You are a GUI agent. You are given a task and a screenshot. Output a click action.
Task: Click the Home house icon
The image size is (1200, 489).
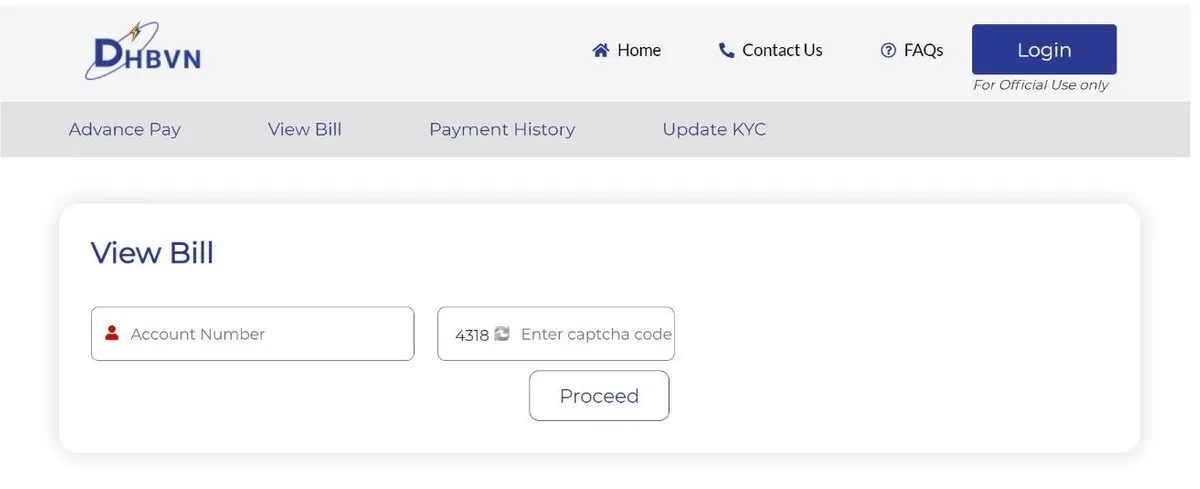[601, 50]
